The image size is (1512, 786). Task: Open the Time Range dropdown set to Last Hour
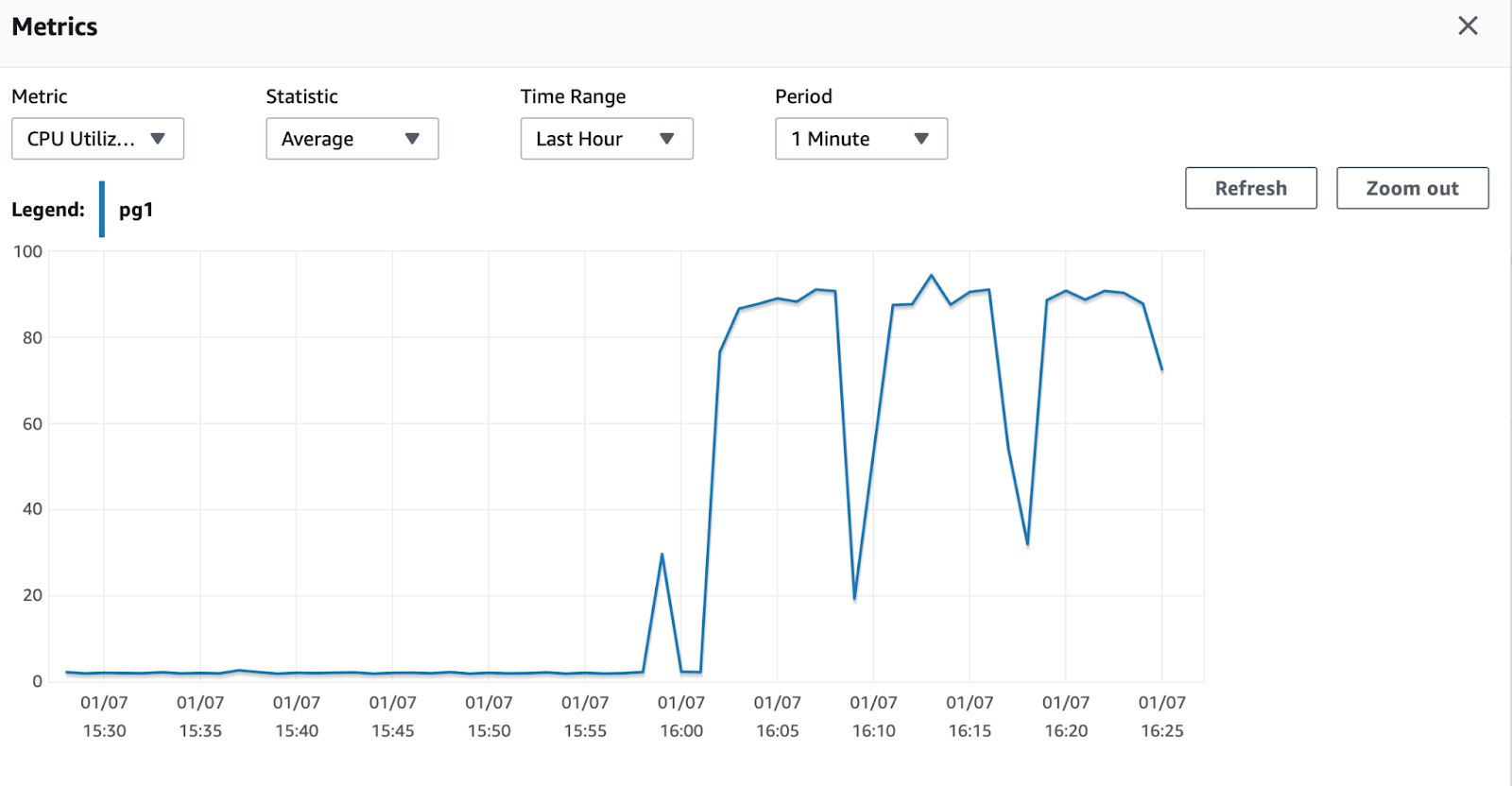click(607, 139)
